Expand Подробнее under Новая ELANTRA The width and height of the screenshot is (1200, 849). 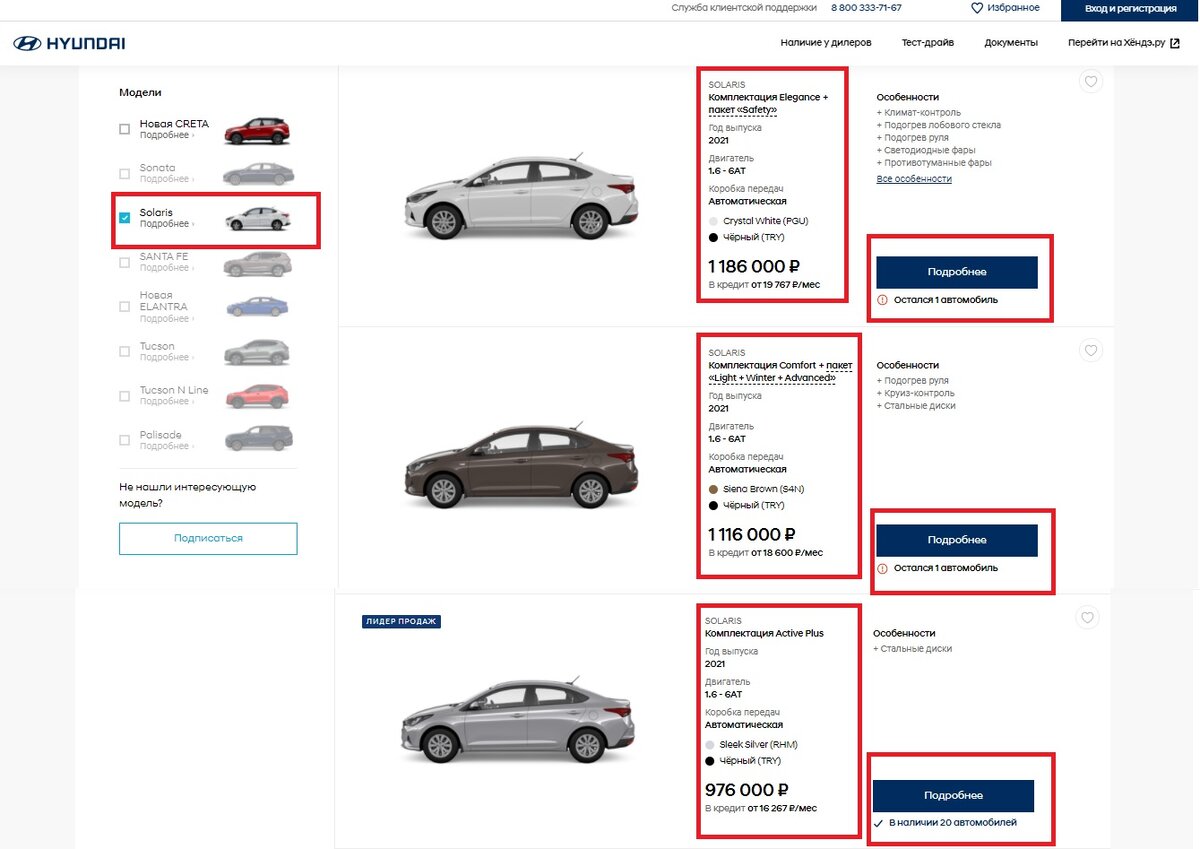tap(166, 319)
